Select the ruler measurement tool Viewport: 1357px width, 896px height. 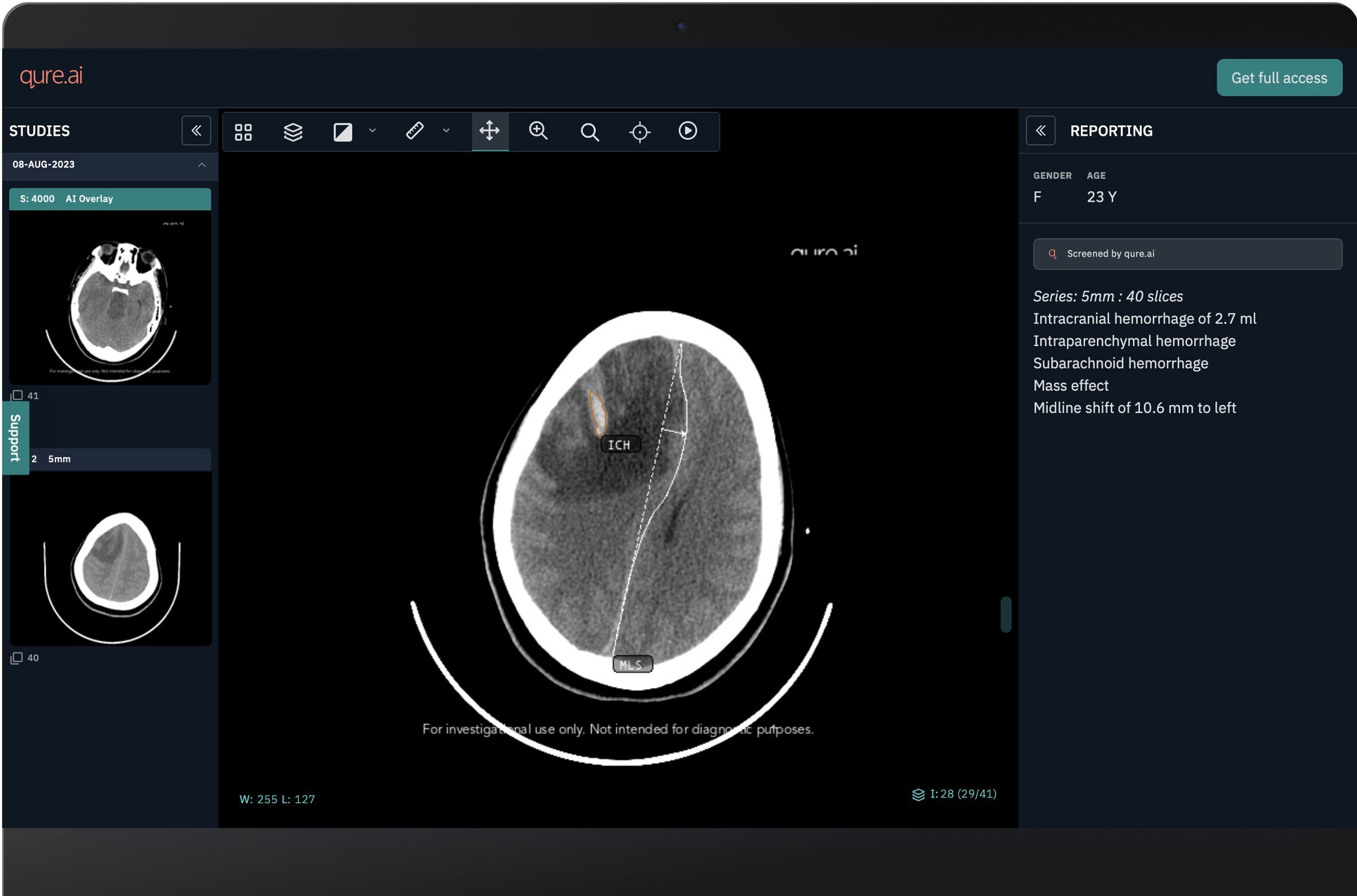415,131
